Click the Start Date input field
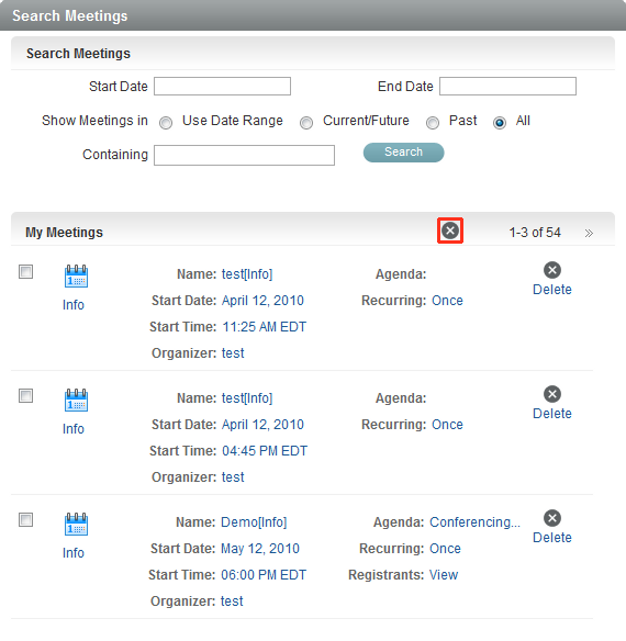 click(x=222, y=87)
